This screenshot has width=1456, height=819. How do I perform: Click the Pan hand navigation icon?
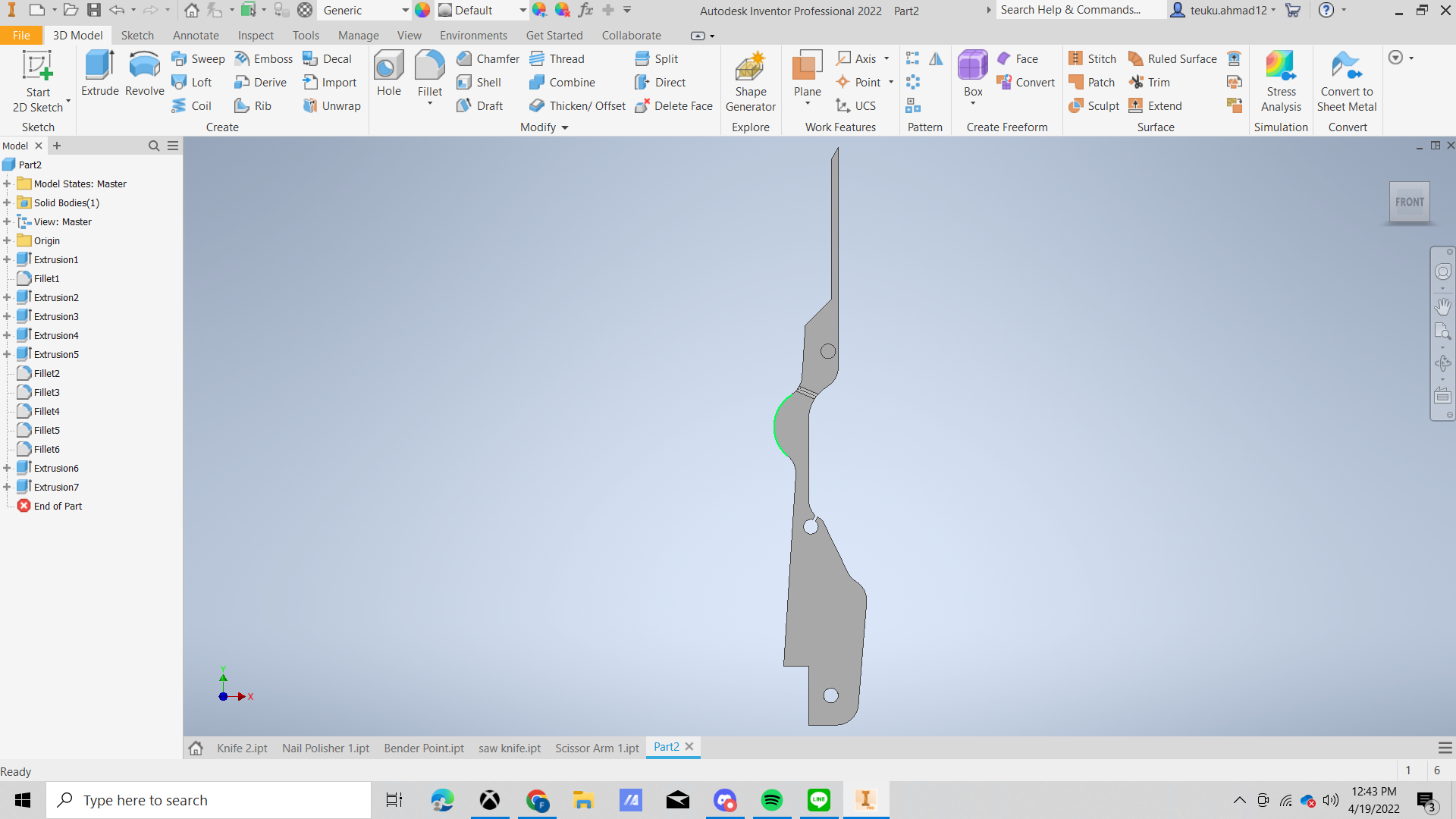click(x=1442, y=306)
